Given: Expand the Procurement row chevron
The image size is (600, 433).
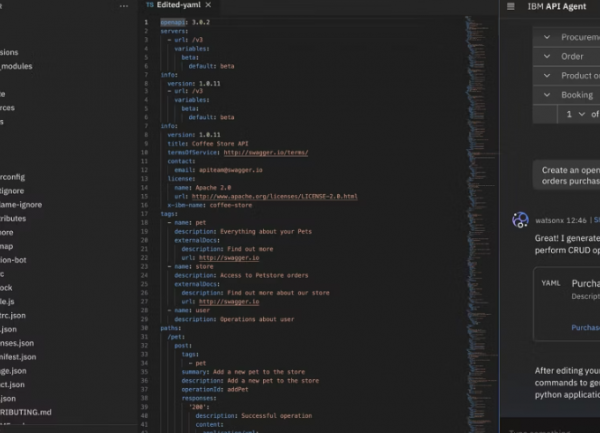Looking at the screenshot, I should 547,37.
